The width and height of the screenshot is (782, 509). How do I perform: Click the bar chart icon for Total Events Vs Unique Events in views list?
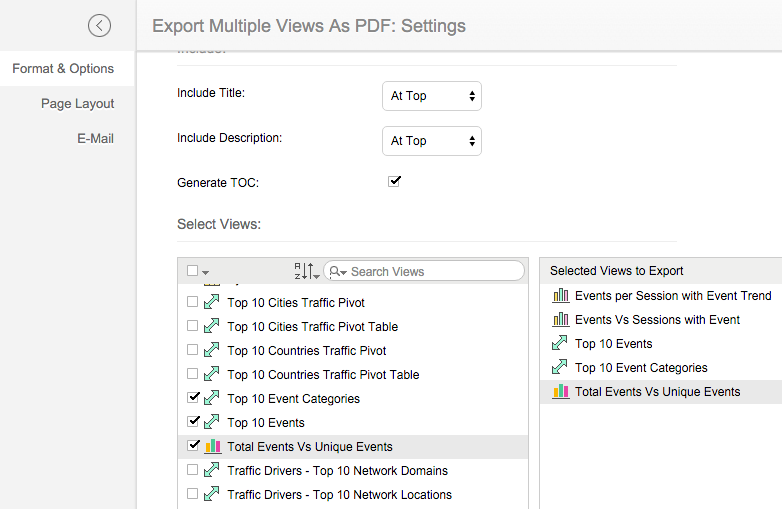[x=212, y=447]
